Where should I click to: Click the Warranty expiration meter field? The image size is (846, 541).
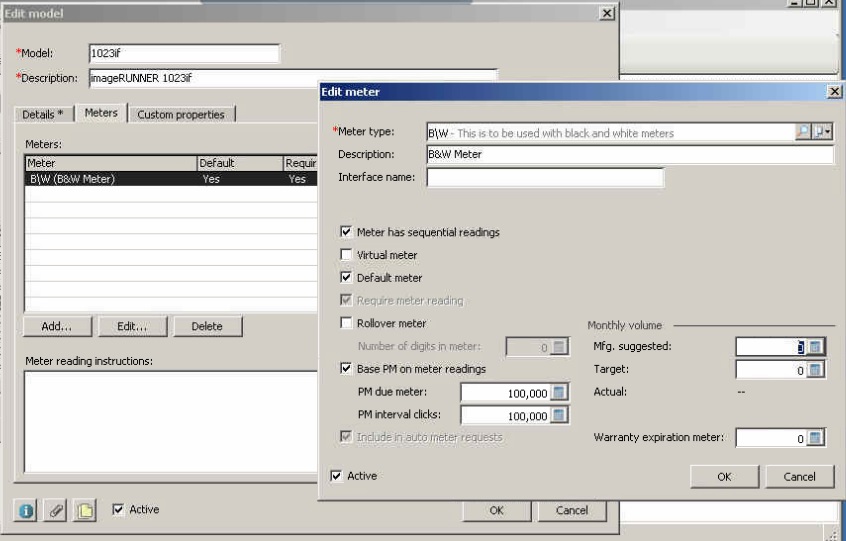click(x=772, y=438)
